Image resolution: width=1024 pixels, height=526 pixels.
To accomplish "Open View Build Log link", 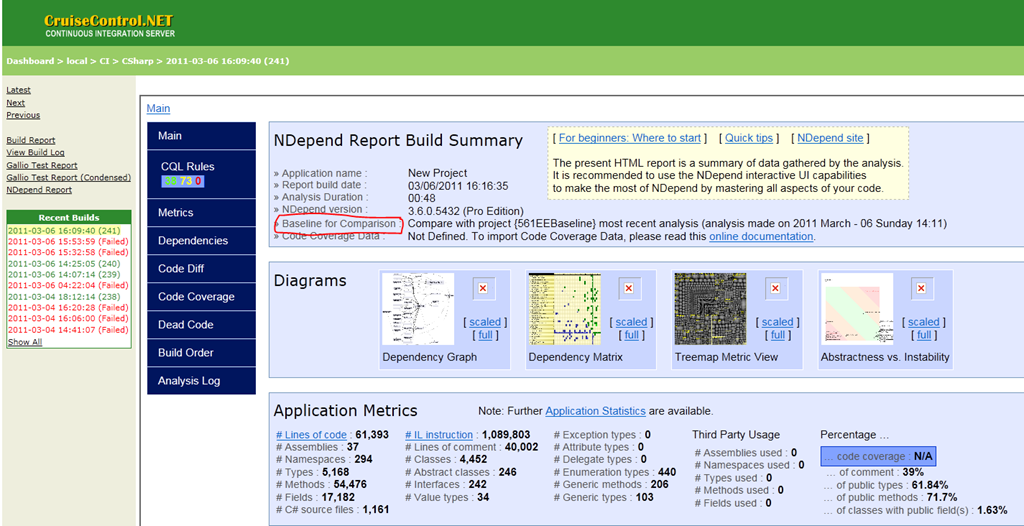I will pos(35,152).
